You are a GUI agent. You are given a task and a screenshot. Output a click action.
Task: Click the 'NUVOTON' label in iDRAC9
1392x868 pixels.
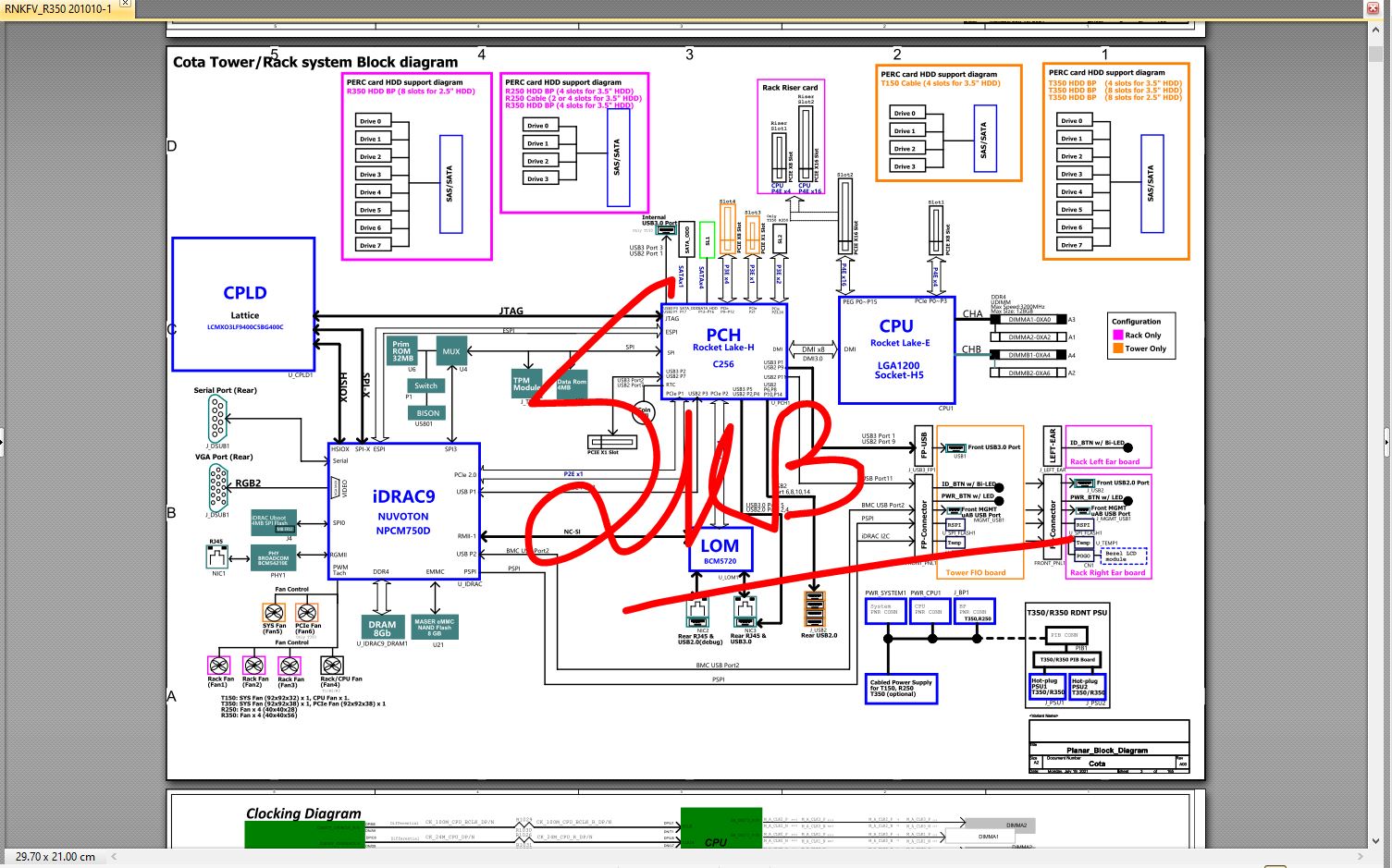403,517
